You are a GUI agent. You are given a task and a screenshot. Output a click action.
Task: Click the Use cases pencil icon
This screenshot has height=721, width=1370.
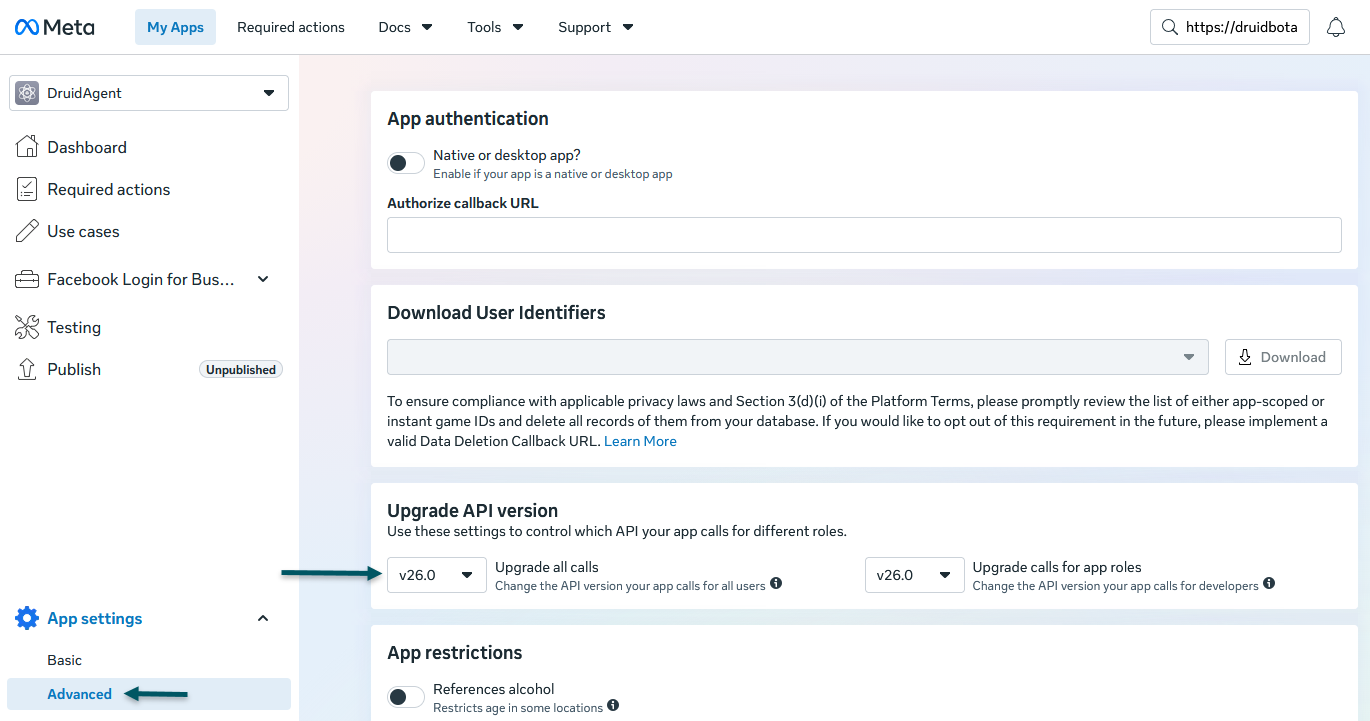[x=27, y=231]
